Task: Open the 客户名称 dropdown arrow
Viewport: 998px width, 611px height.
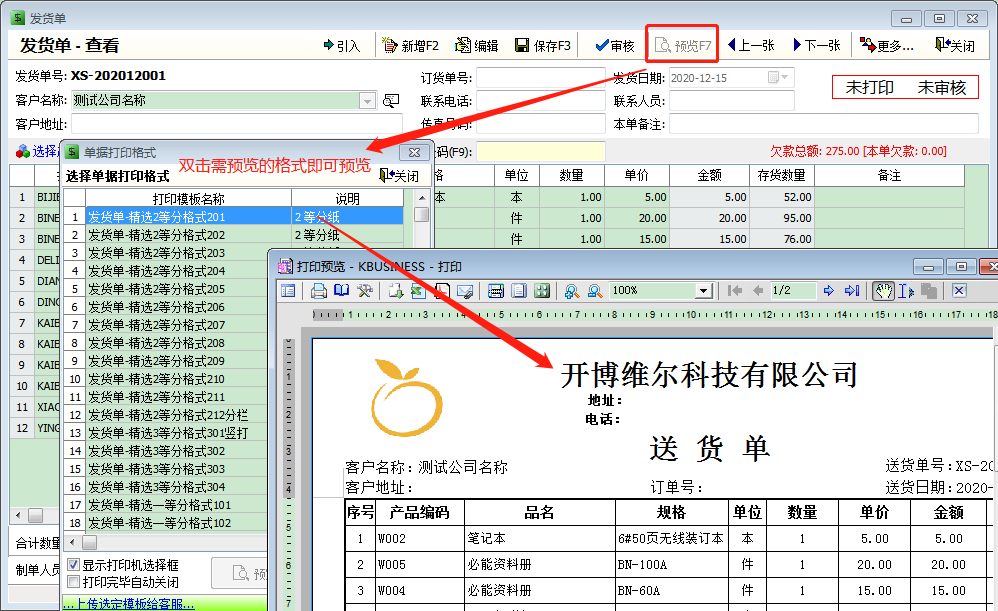Action: coord(367,101)
